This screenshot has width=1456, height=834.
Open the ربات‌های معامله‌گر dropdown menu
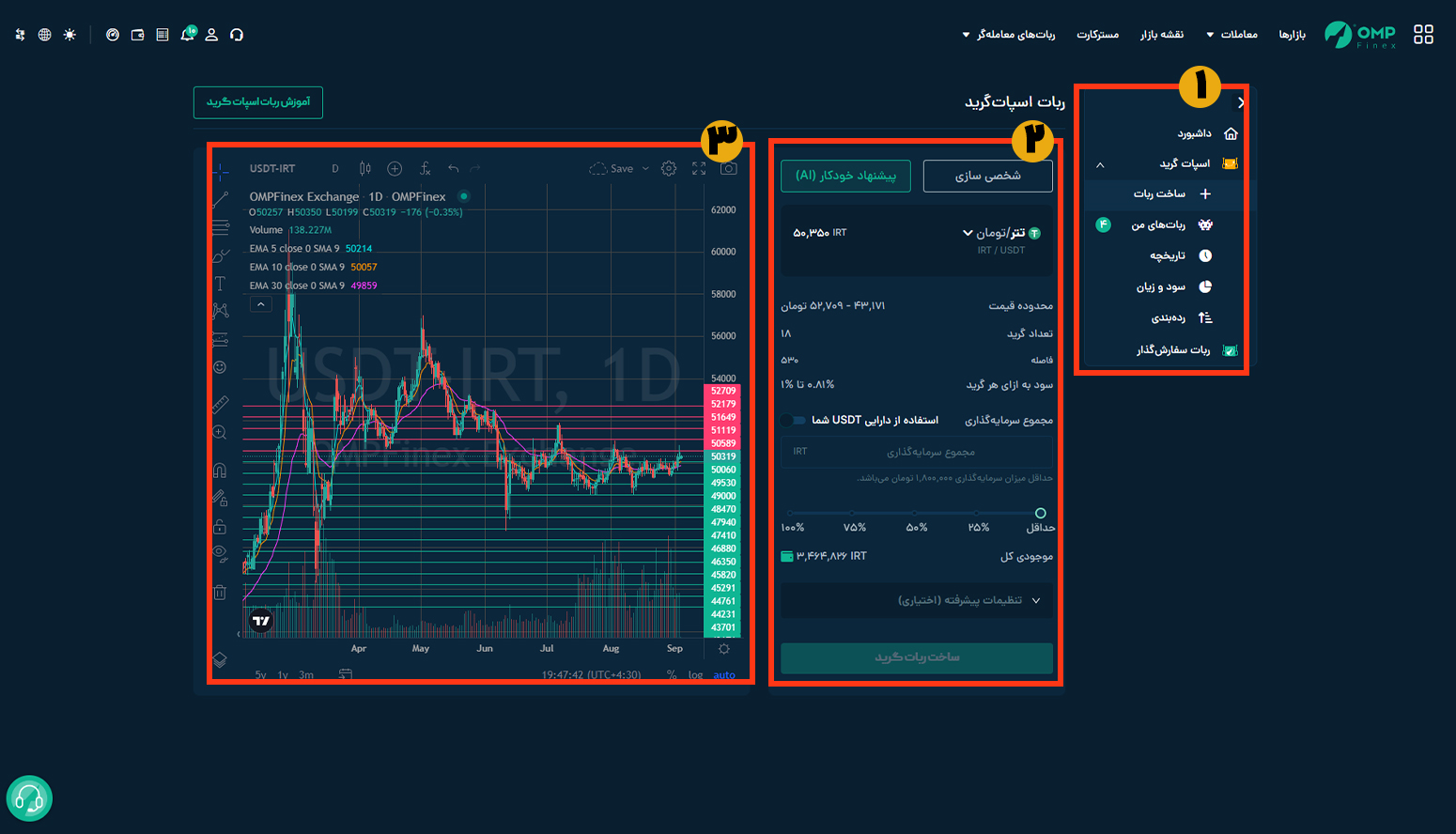pos(1009,35)
